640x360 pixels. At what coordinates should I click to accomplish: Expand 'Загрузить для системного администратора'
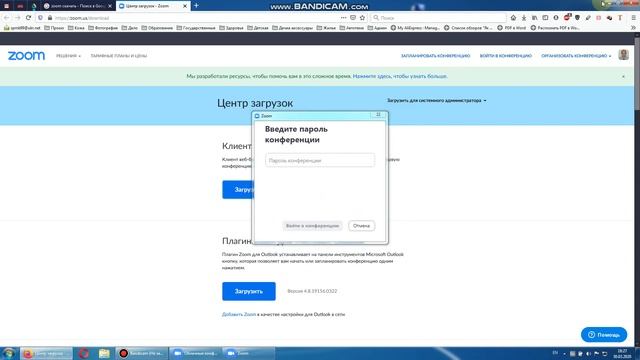coord(437,100)
